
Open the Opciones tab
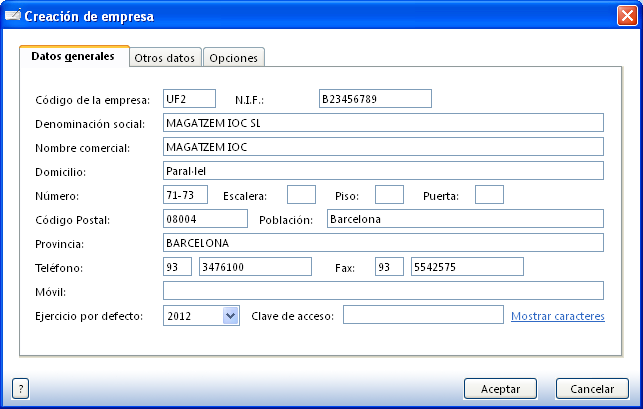(233, 58)
